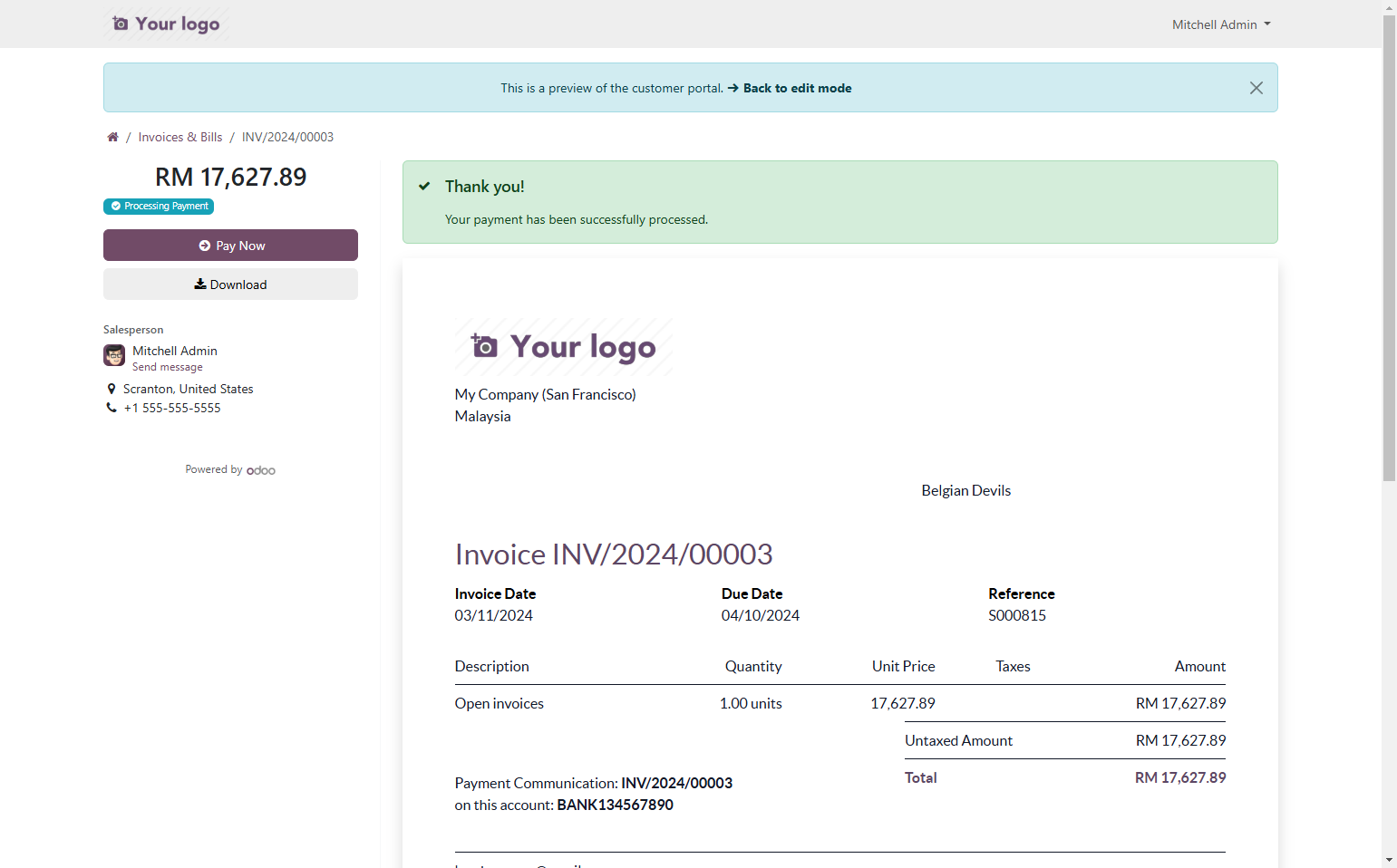Viewport: 1397px width, 868px height.
Task: Click the phone number +1 555-555-5555
Action: tap(172, 408)
